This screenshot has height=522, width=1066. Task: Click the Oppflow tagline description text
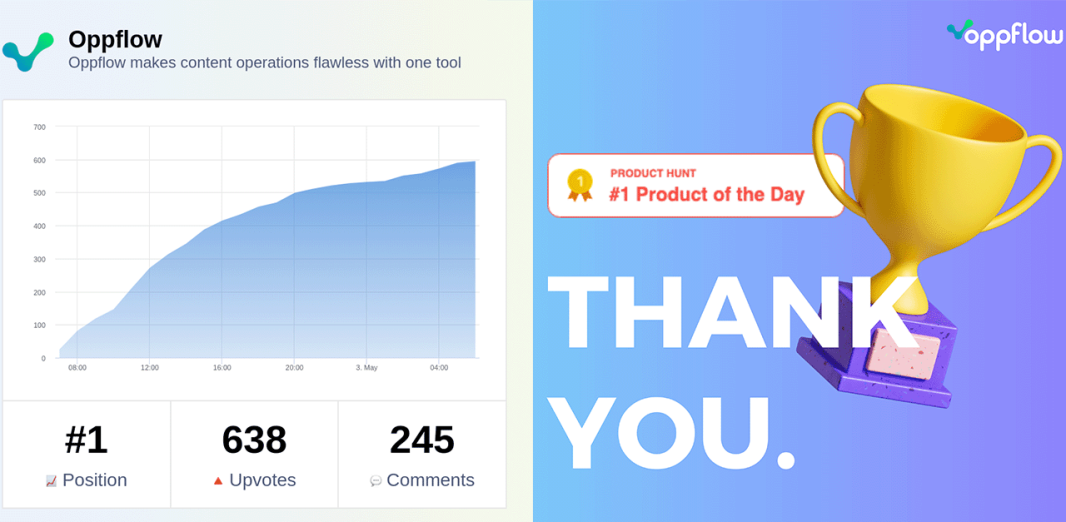[x=265, y=63]
